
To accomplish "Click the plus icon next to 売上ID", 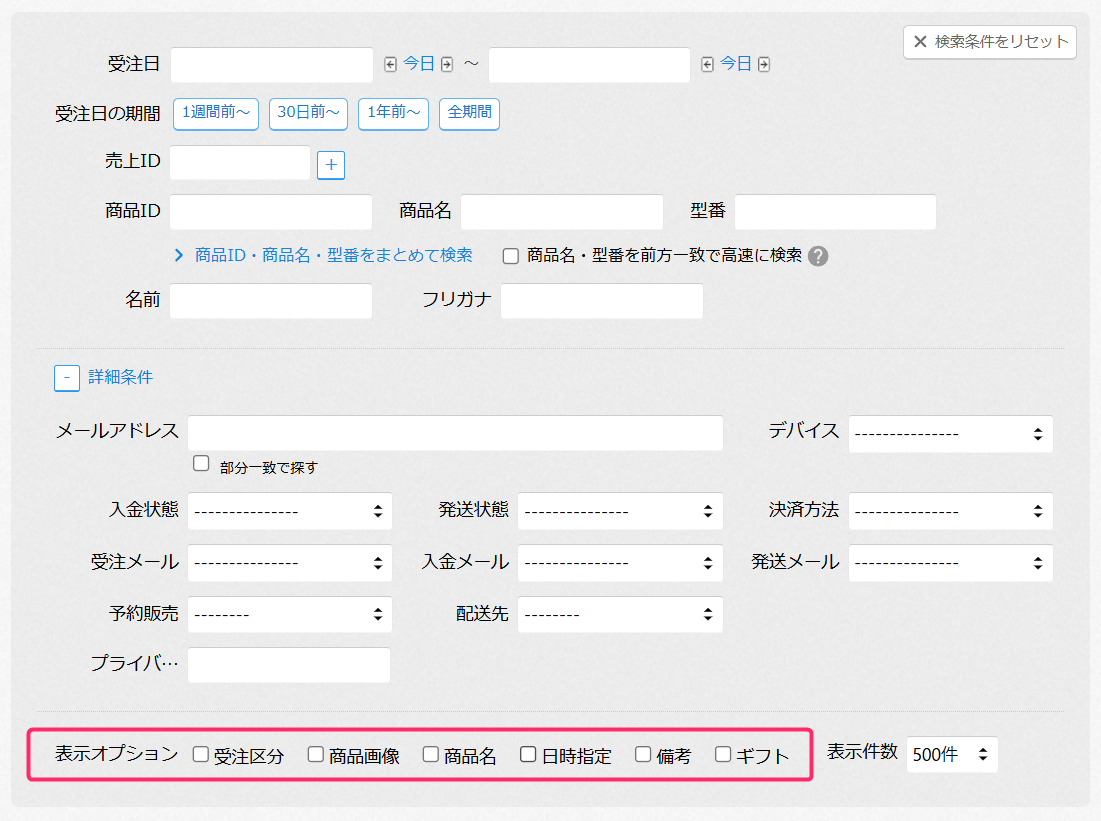I will pyautogui.click(x=331, y=165).
